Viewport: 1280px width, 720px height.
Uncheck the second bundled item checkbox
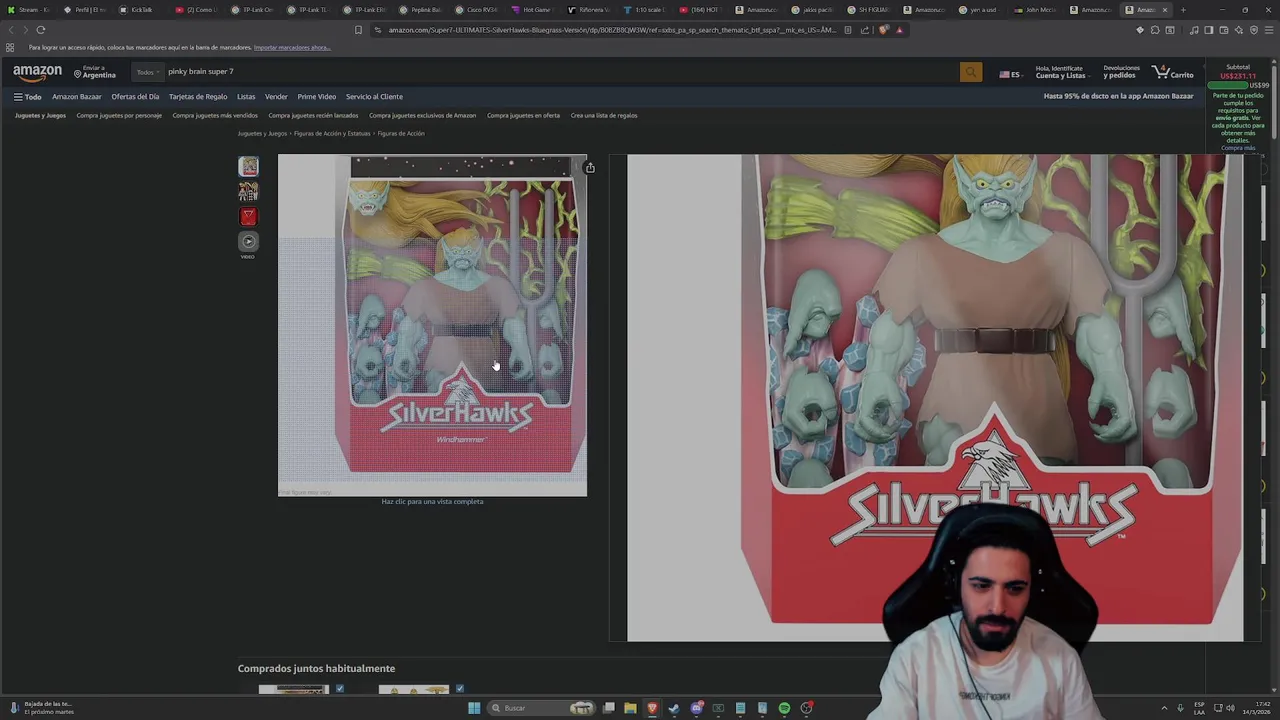[460, 688]
